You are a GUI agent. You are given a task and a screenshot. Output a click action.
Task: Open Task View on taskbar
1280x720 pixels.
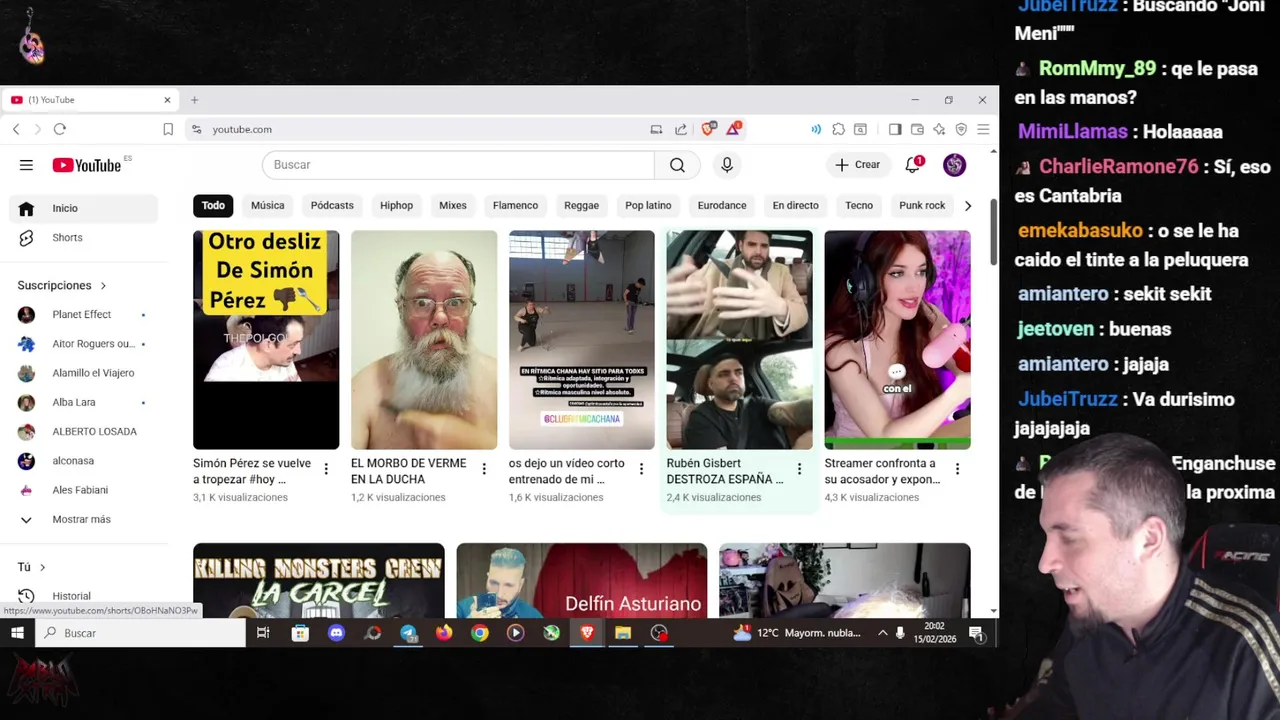tap(263, 633)
